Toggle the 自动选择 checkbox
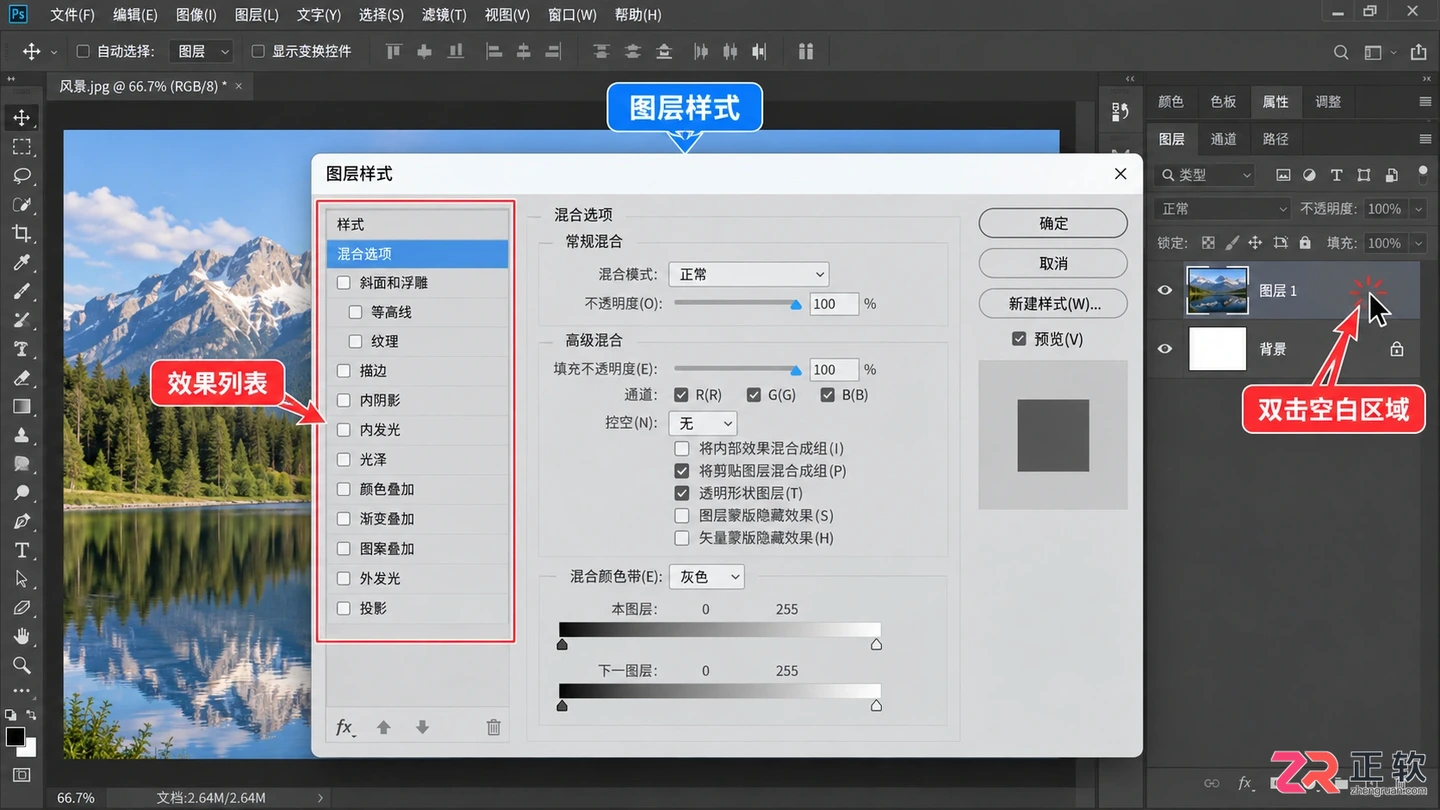This screenshot has width=1440, height=810. (x=83, y=51)
